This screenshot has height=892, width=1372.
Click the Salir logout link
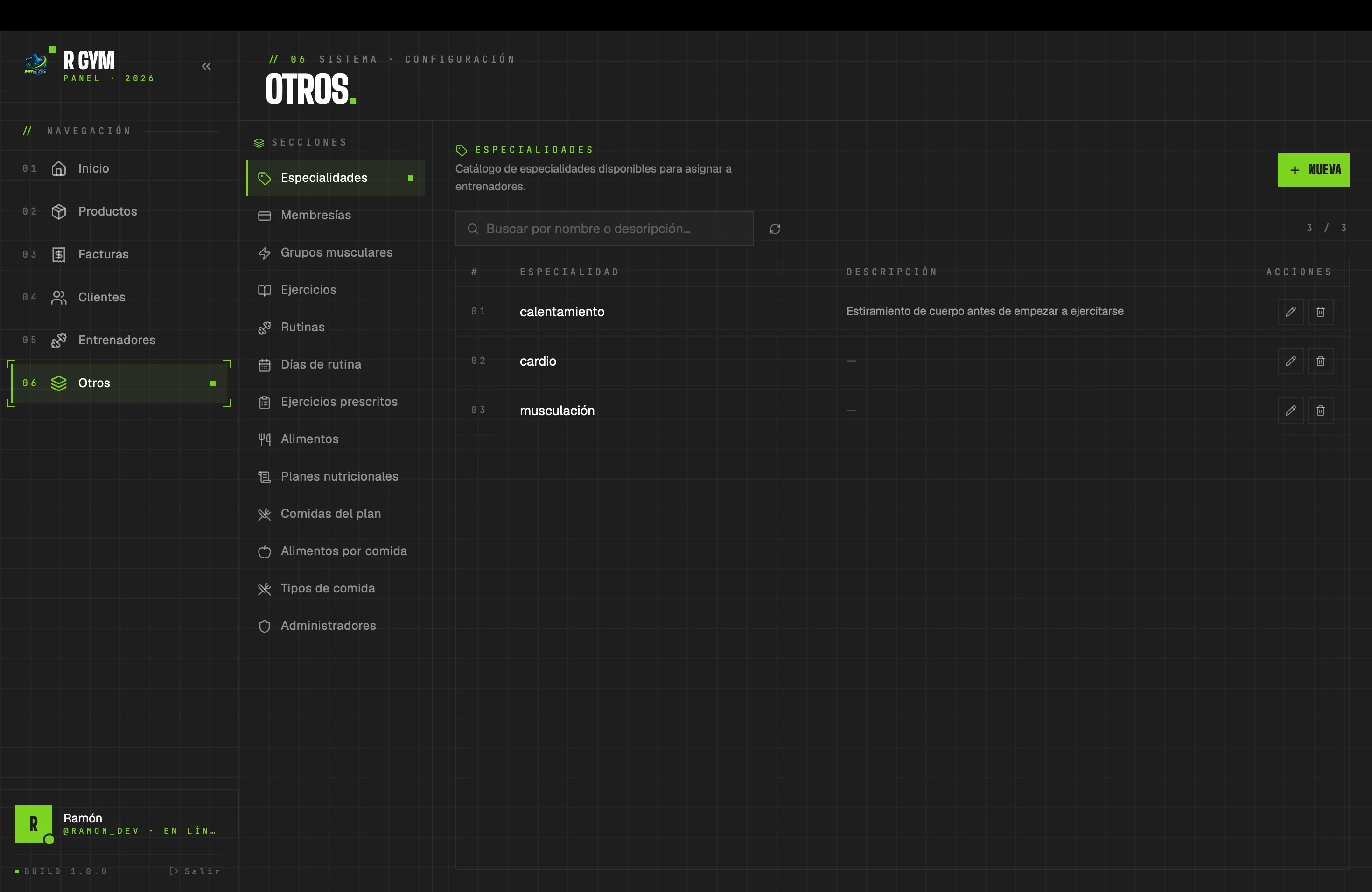click(196, 871)
